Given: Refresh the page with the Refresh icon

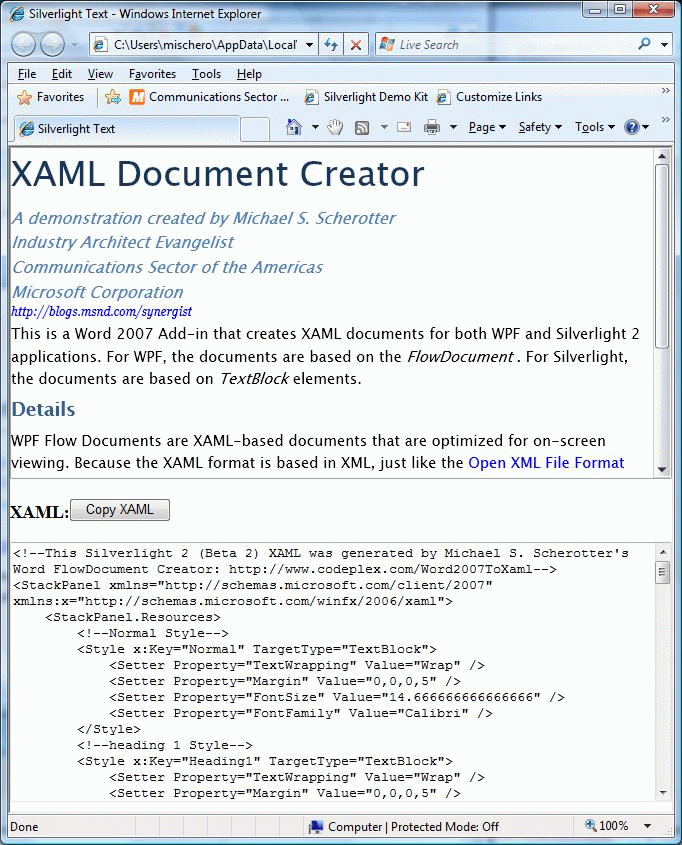Looking at the screenshot, I should click(331, 45).
